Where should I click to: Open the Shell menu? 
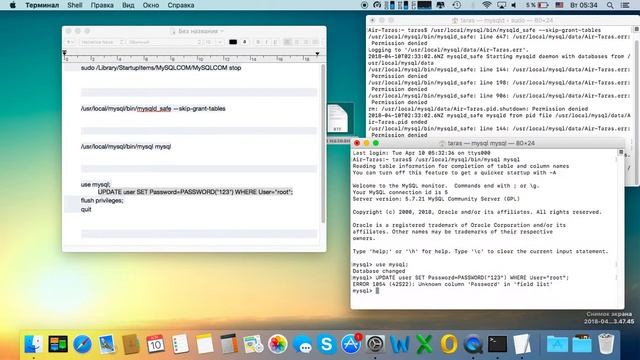pos(75,5)
